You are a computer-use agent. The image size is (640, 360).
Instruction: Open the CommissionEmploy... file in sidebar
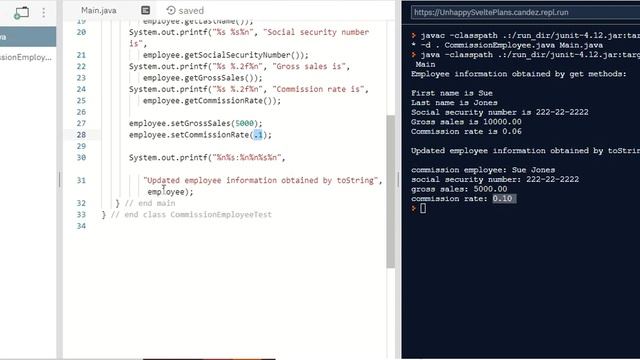click(26, 57)
